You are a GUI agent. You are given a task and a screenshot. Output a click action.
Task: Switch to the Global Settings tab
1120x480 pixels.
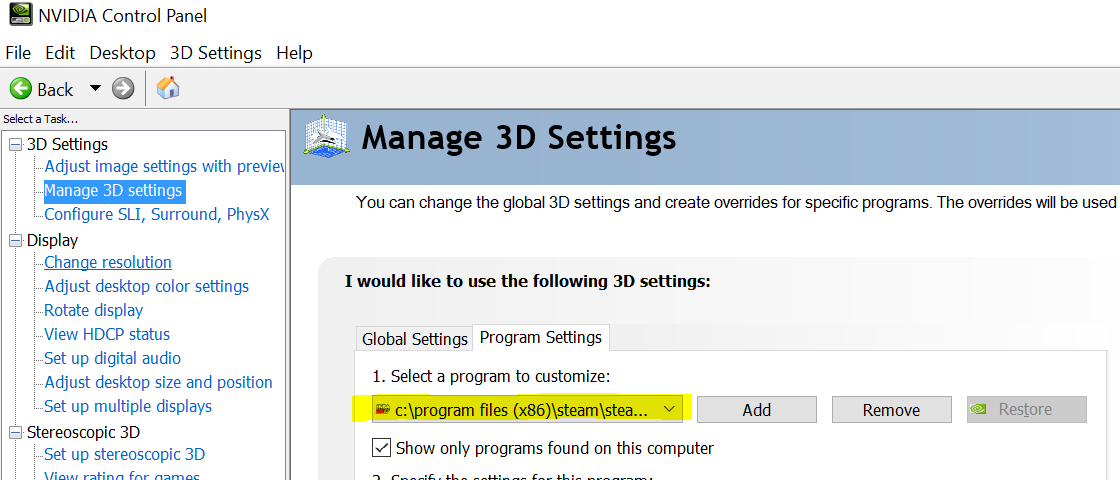click(414, 339)
